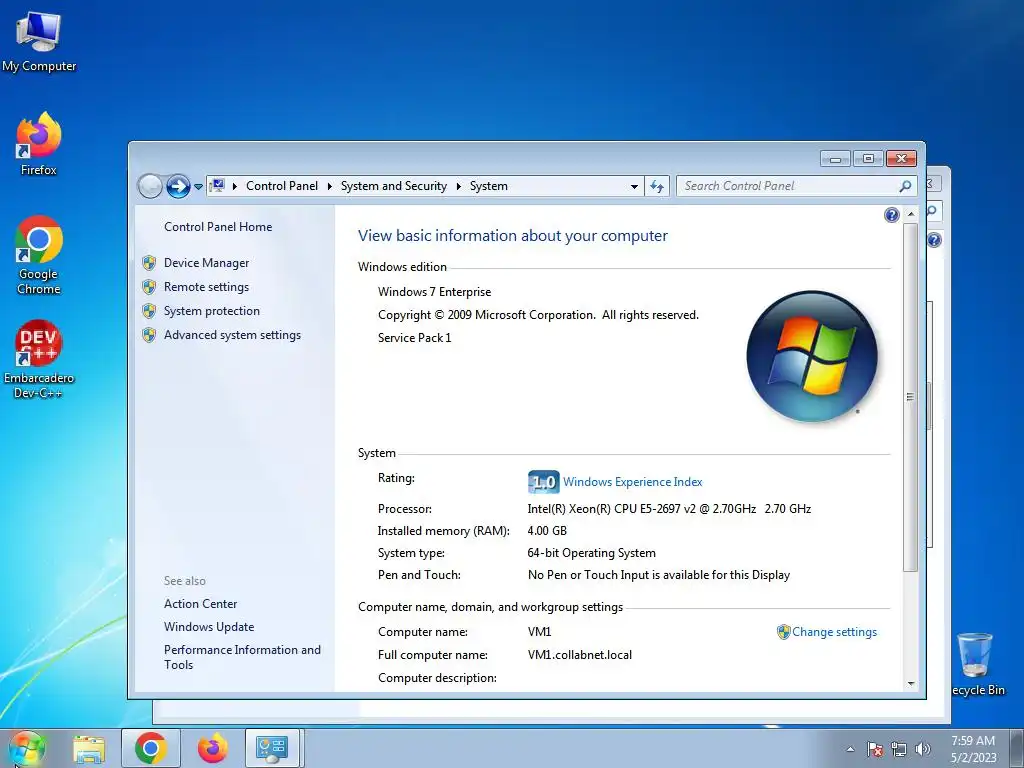Click the taskbar clock showing 7:59 AM
Screen dimensions: 1024x768
[973, 749]
